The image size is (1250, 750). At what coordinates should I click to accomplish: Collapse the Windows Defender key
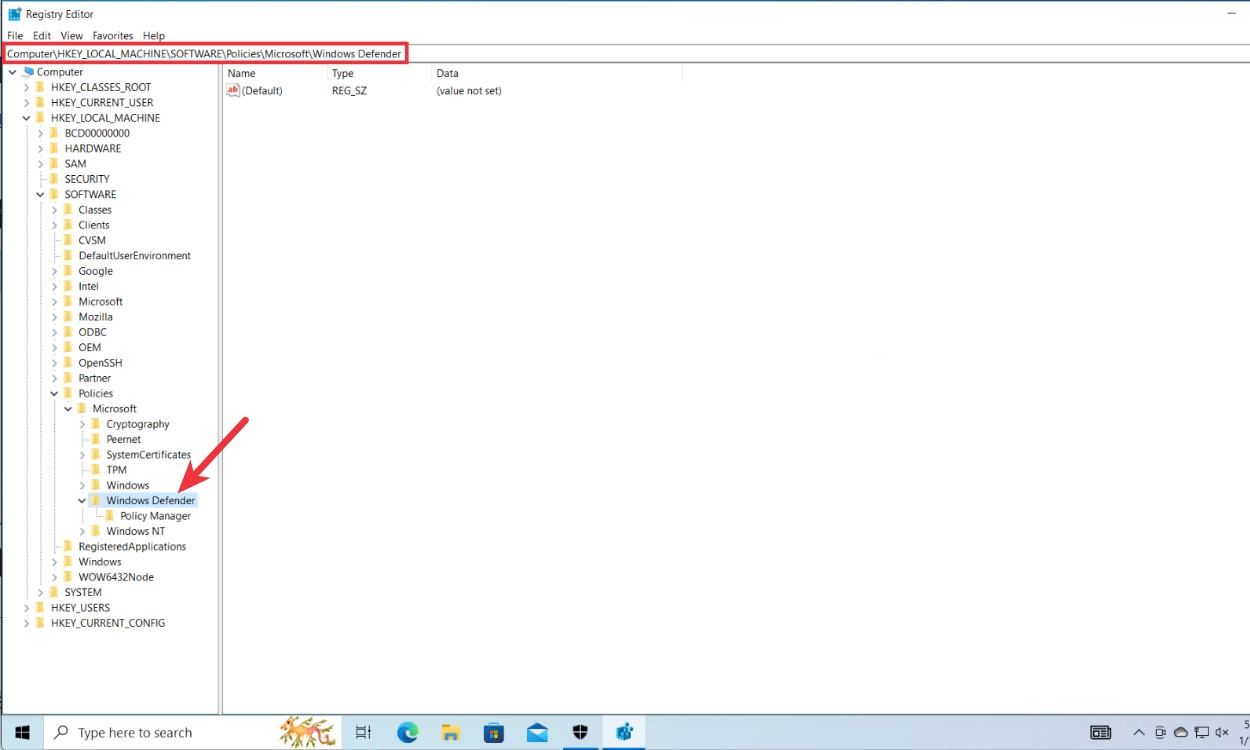[x=82, y=500]
